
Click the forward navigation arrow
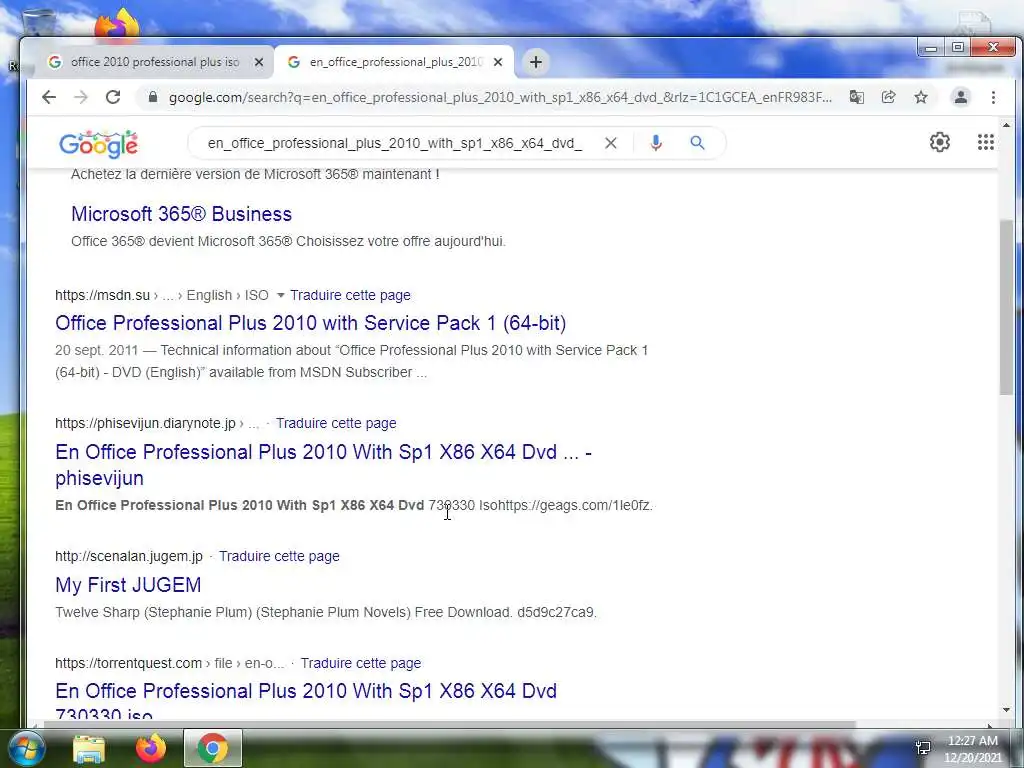(x=81, y=97)
